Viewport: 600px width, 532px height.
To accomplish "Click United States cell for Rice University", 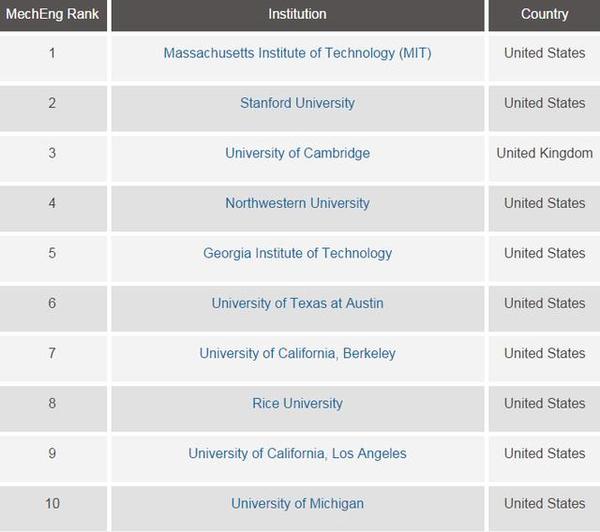I will (544, 409).
